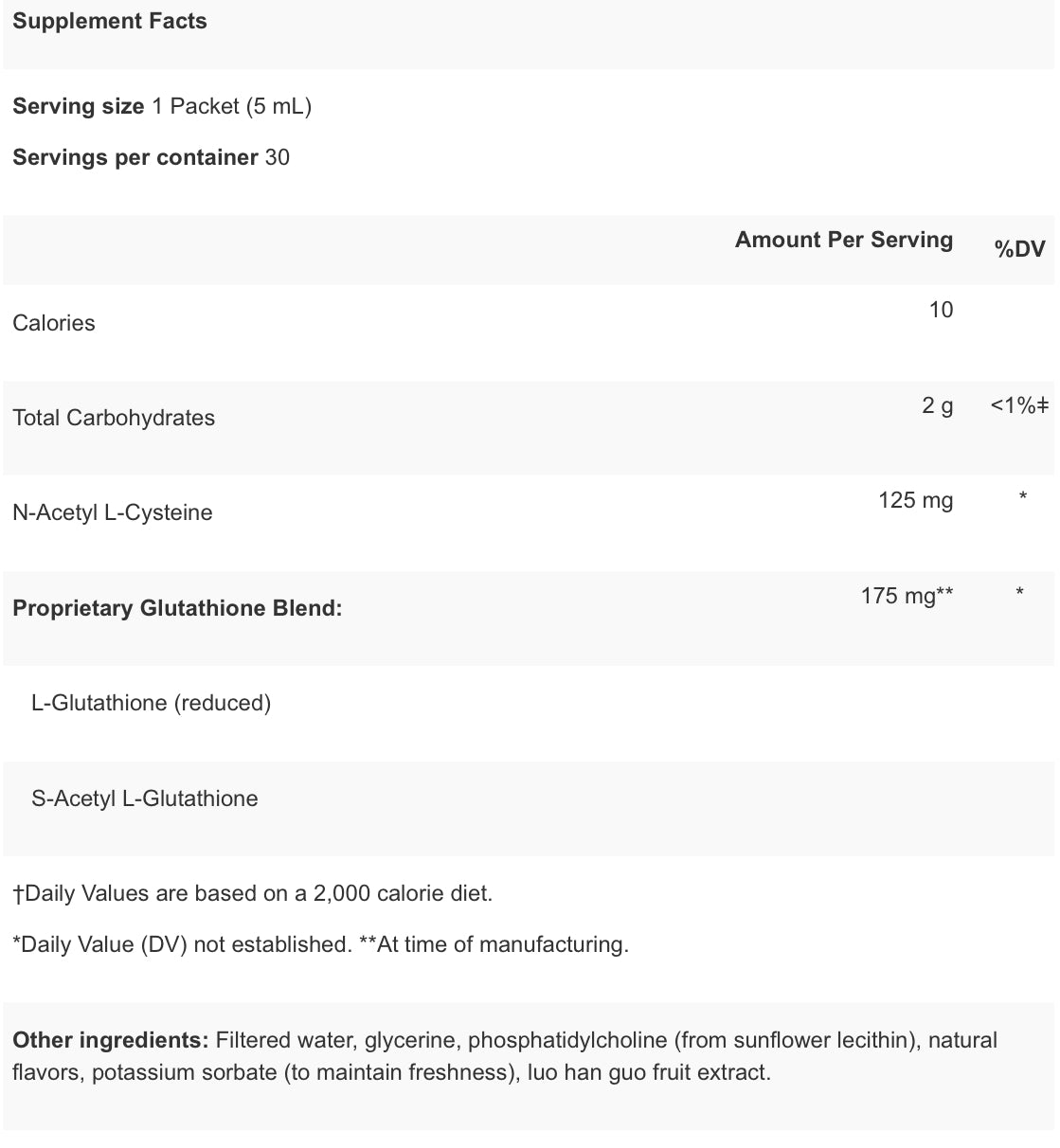
Task: Select the L-Glutathione (reduced) ingredient
Action: (152, 703)
